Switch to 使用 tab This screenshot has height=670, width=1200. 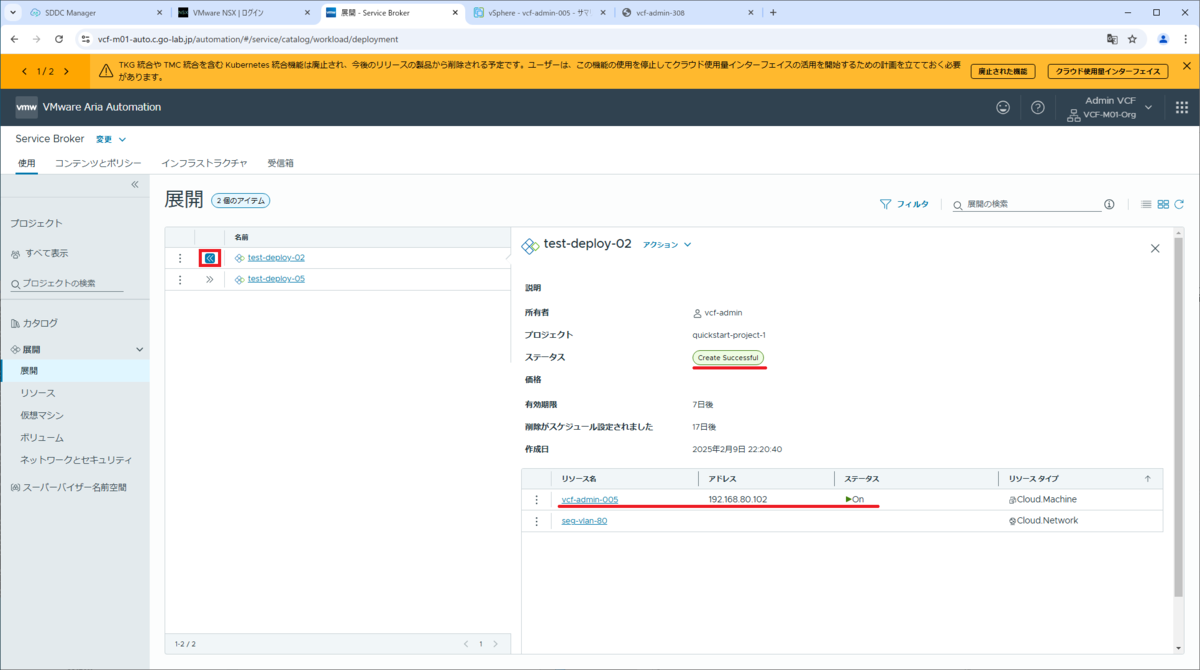click(x=27, y=163)
